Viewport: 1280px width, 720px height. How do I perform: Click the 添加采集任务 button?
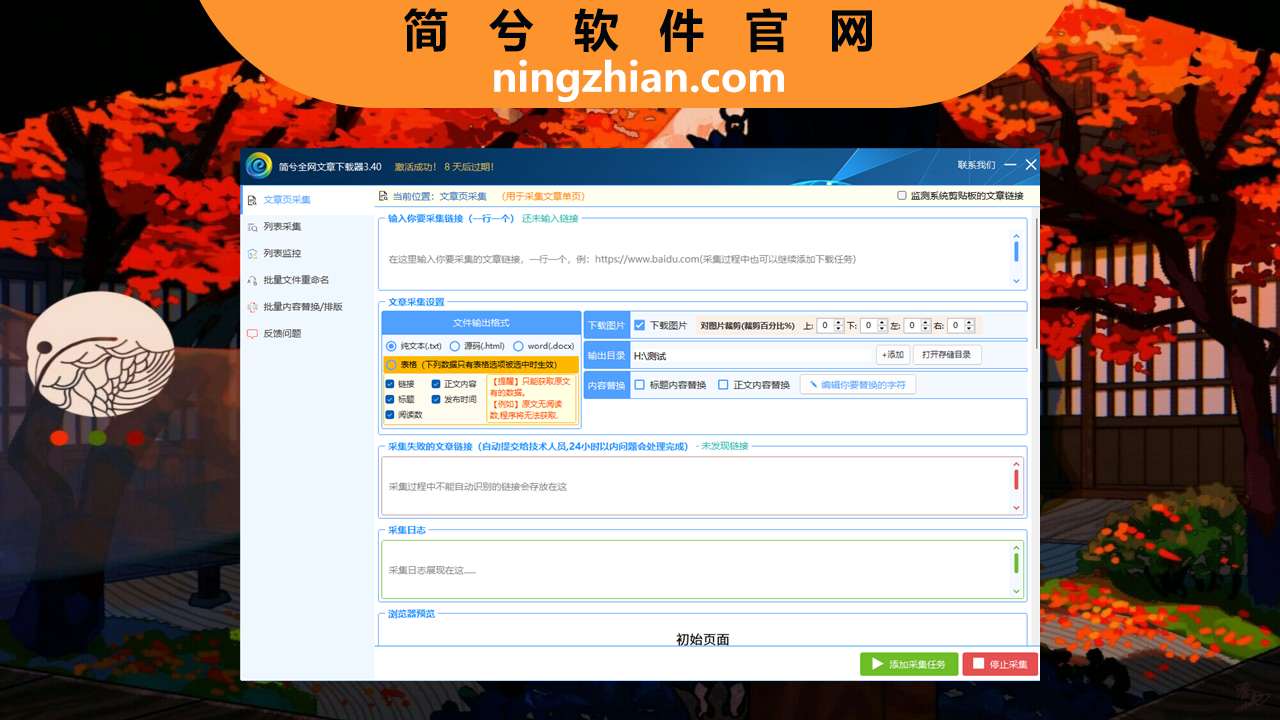(909, 664)
